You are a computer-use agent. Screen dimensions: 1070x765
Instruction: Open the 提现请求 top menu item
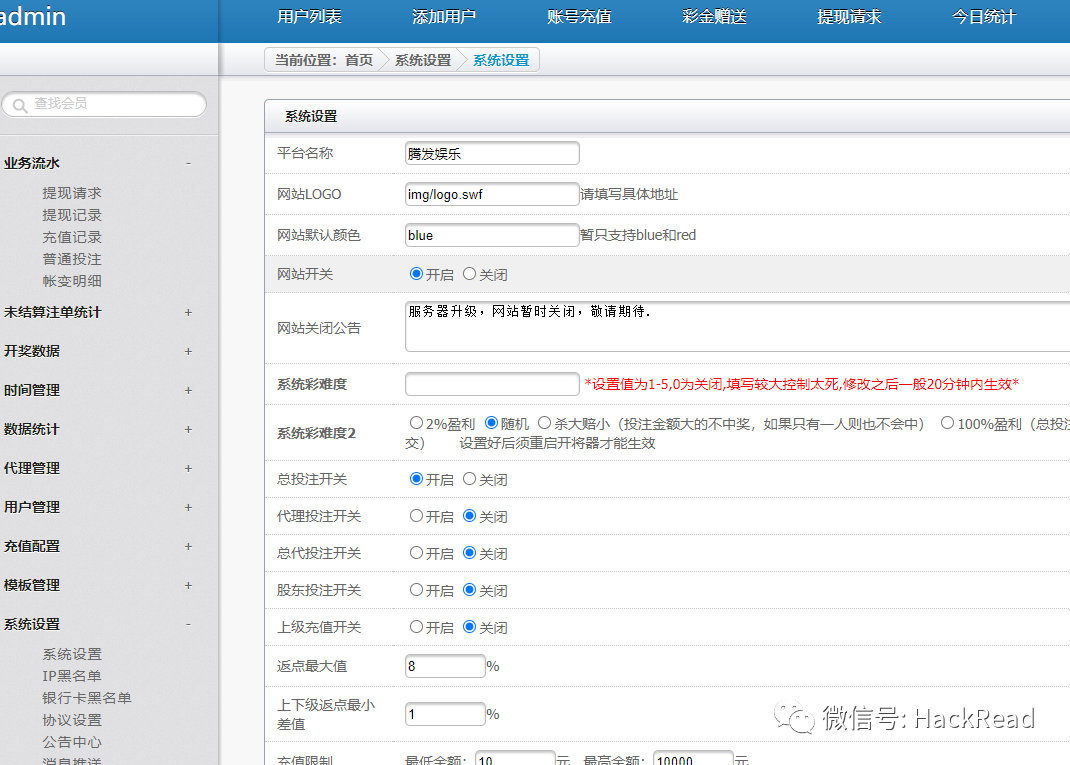pos(850,16)
